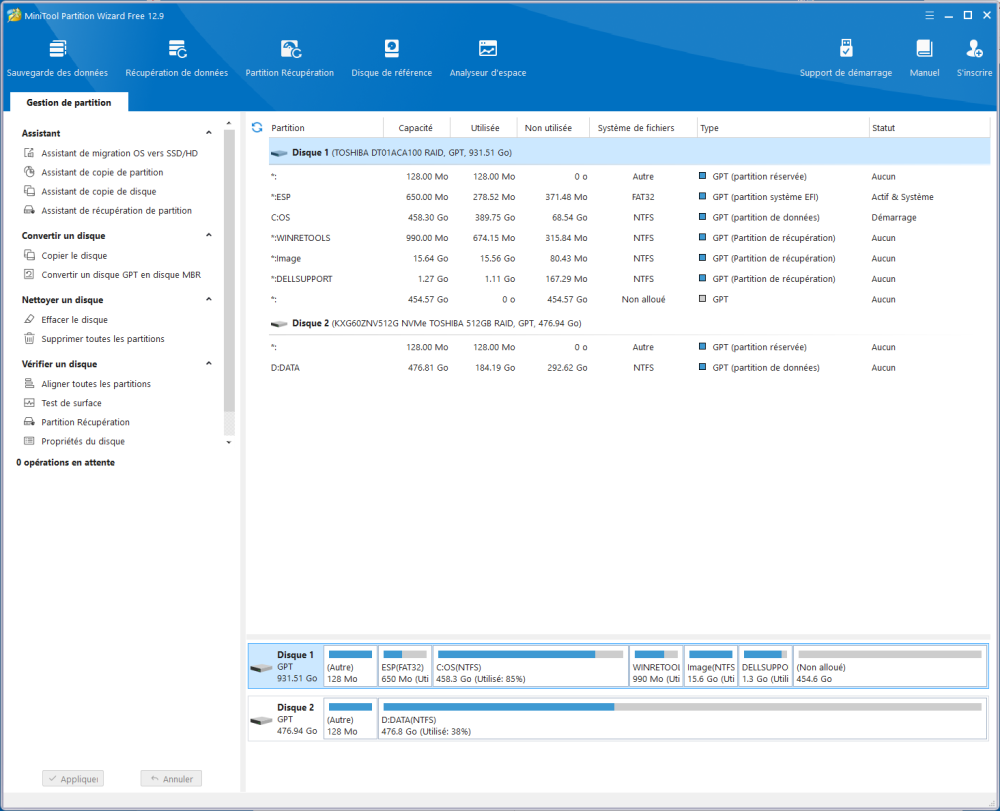
Task: Launch Analyseur d'espace tool
Action: (x=487, y=58)
